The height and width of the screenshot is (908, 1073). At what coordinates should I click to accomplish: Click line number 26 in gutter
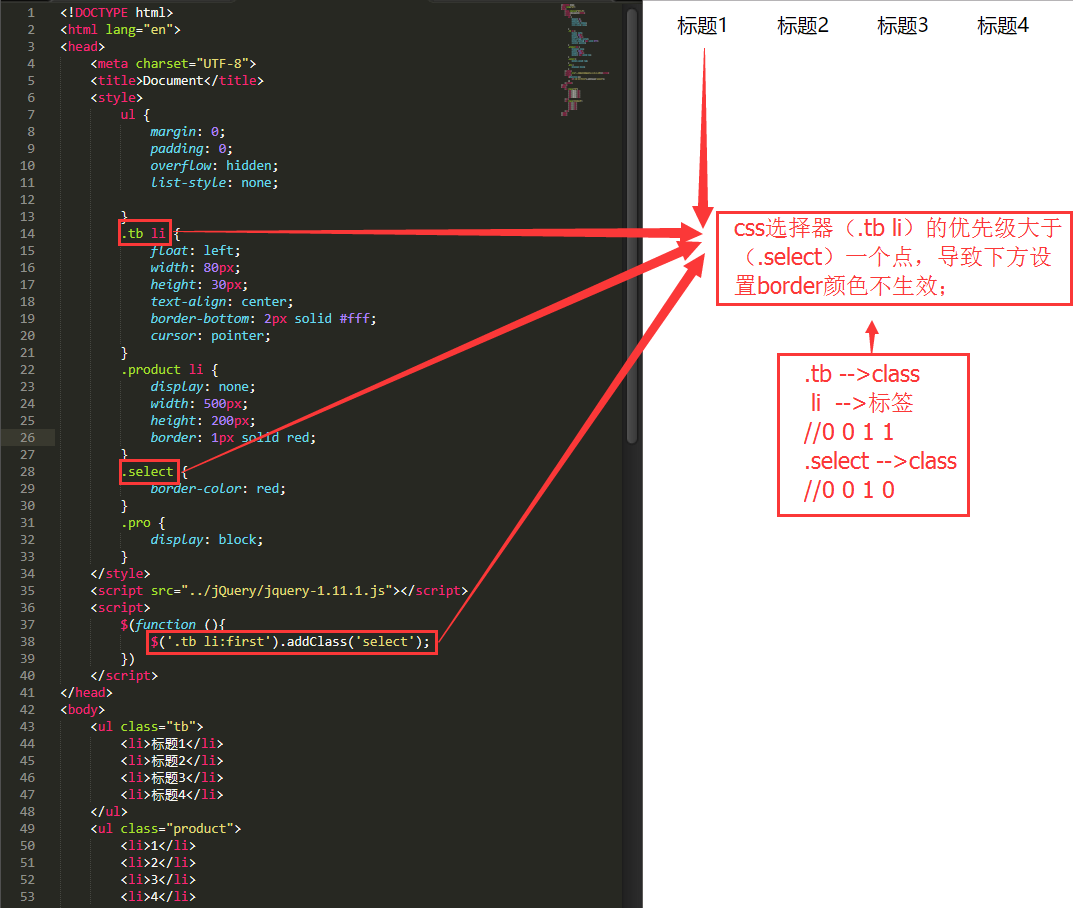click(27, 437)
